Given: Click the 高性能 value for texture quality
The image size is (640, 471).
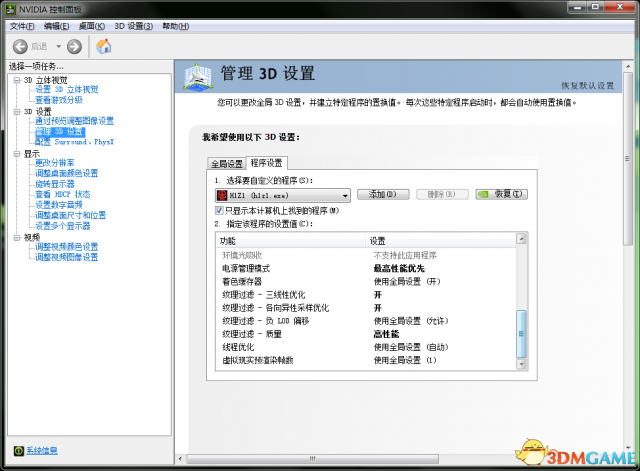Looking at the screenshot, I should (x=386, y=334).
